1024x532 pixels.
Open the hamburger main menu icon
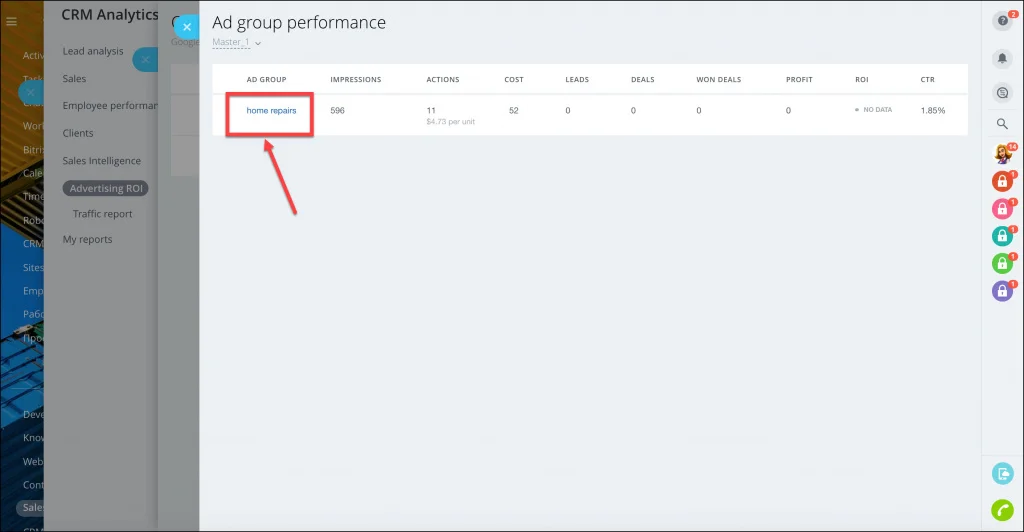pos(11,22)
